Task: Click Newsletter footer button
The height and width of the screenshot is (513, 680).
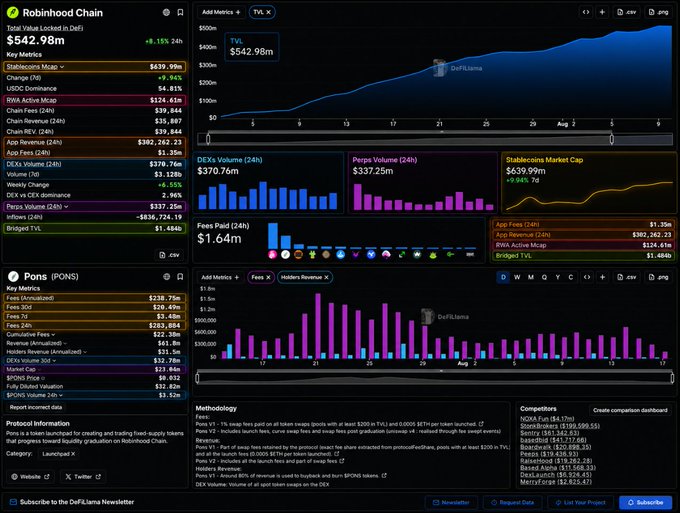Action: click(451, 503)
